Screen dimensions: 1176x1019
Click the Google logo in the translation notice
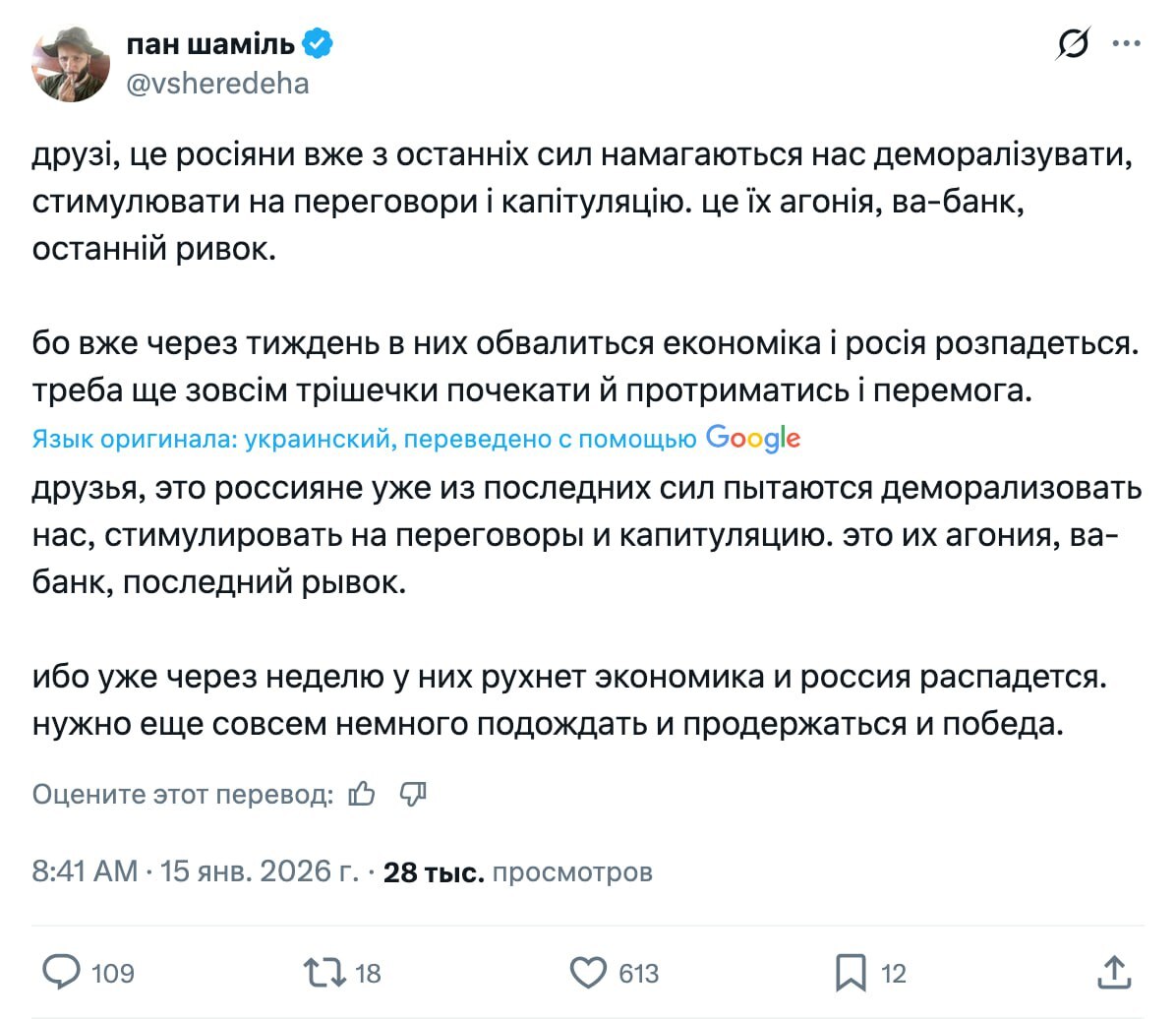click(x=752, y=439)
